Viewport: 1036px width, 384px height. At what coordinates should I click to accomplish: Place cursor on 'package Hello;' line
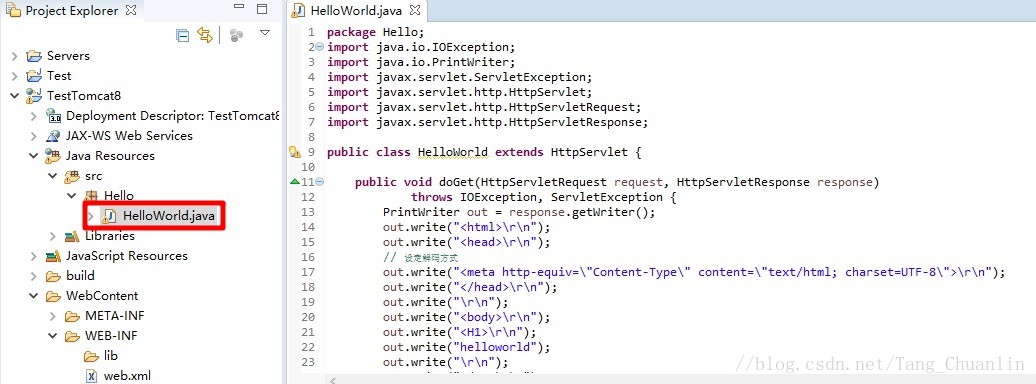[x=375, y=32]
